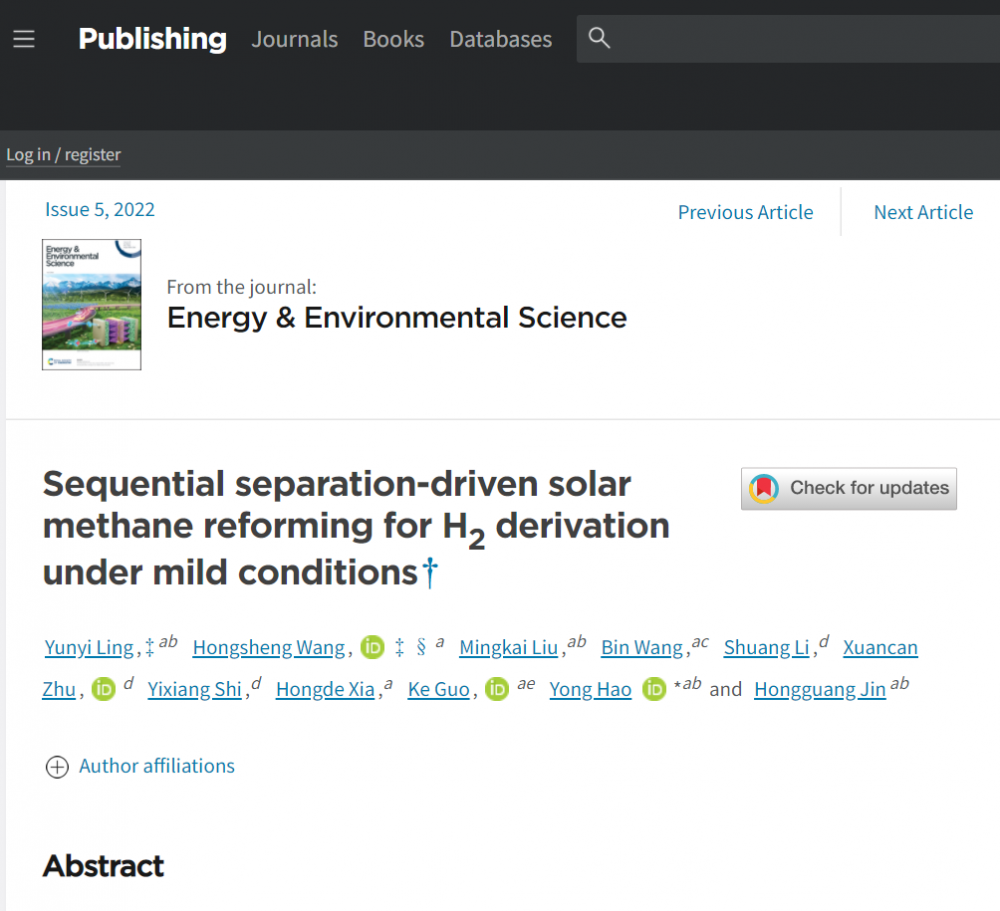Click ORCID icon beside Ke Guo
Image resolution: width=1000 pixels, height=911 pixels.
click(x=497, y=689)
